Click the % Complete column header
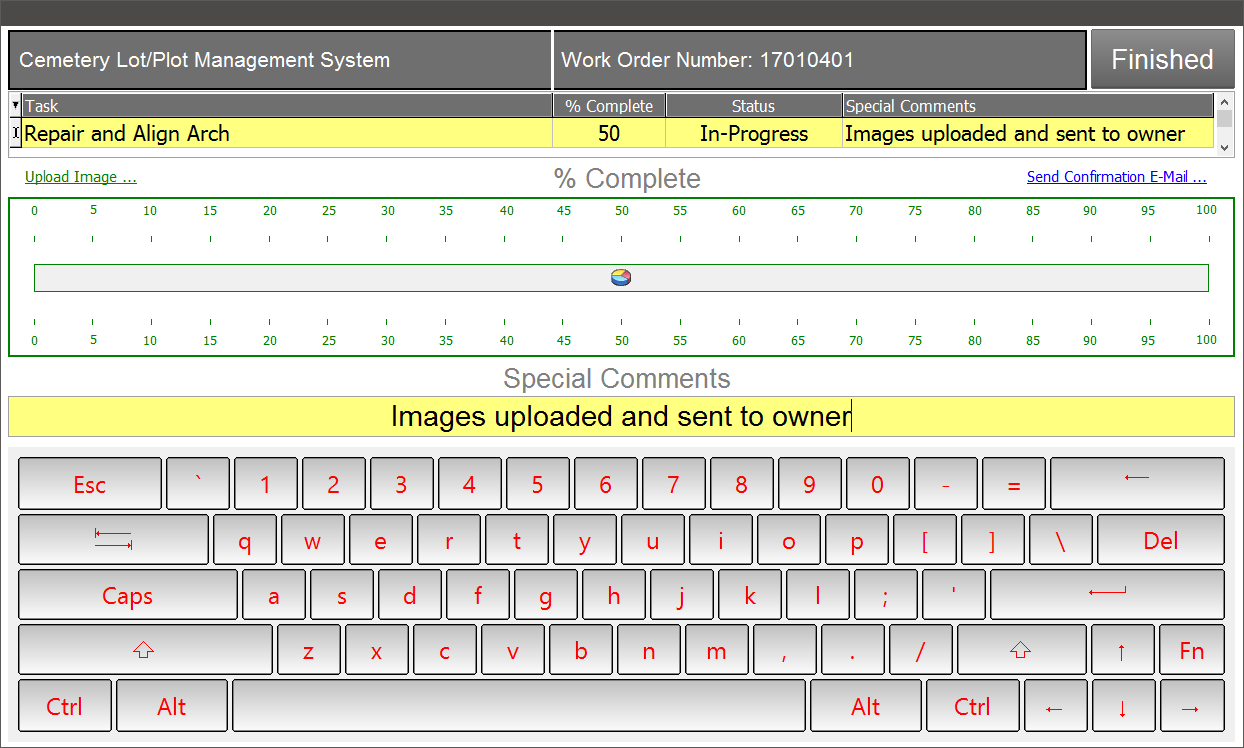Image resolution: width=1244 pixels, height=748 pixels. click(608, 106)
